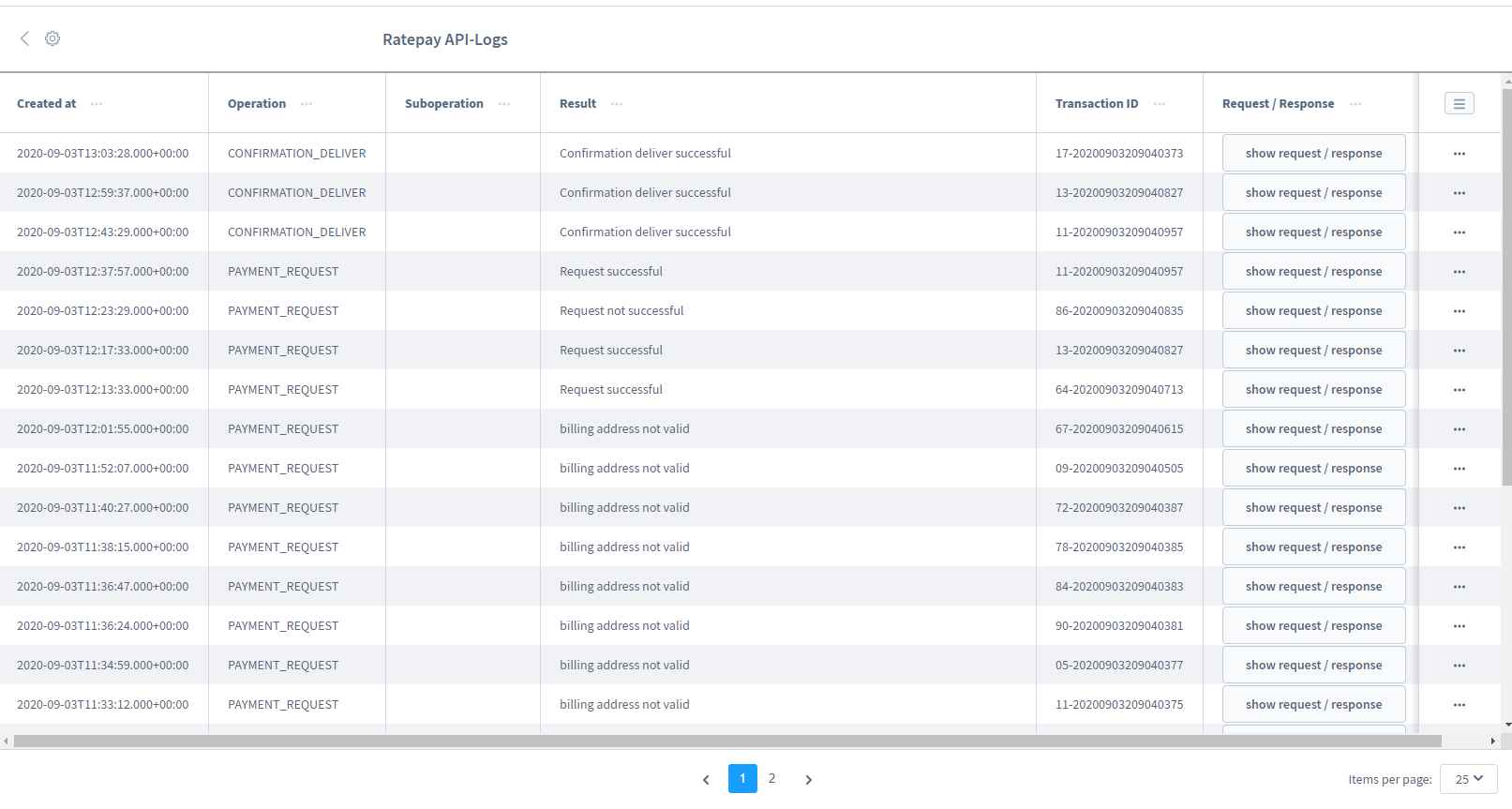1512x809 pixels.
Task: Select transaction ID 86-20200903209040835
Action: tap(1119, 310)
